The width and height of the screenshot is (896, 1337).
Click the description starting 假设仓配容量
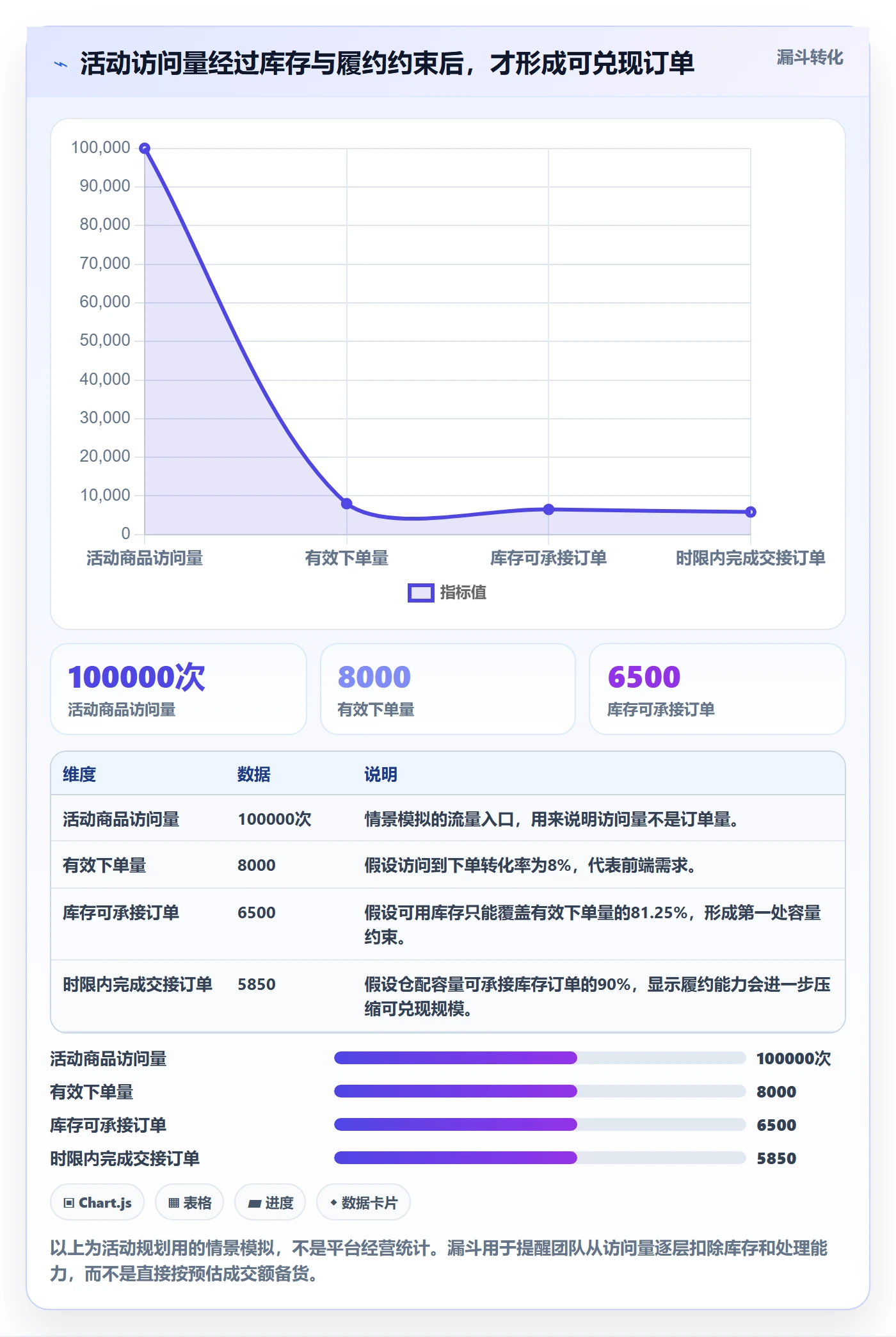click(x=597, y=997)
